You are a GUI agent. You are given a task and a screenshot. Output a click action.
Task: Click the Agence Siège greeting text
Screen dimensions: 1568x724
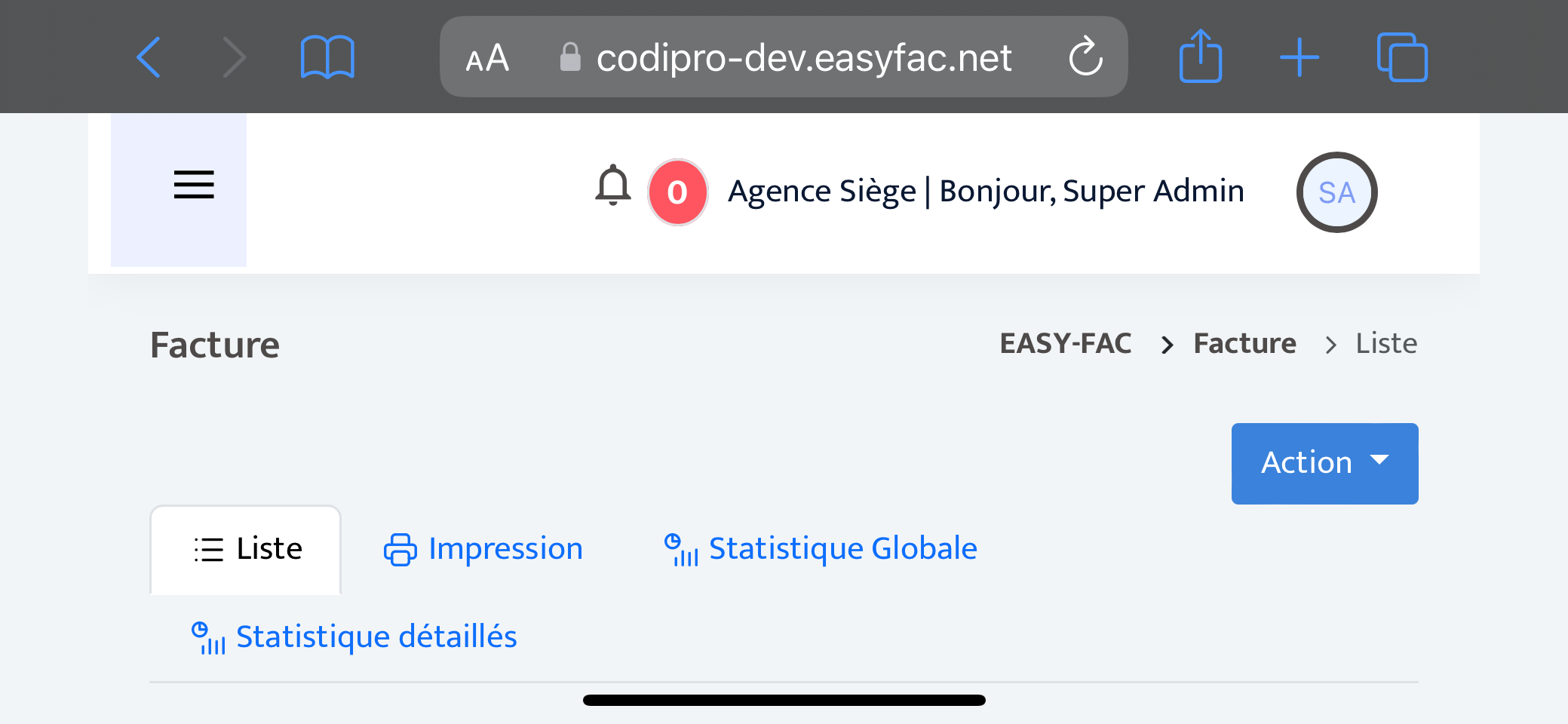point(985,192)
